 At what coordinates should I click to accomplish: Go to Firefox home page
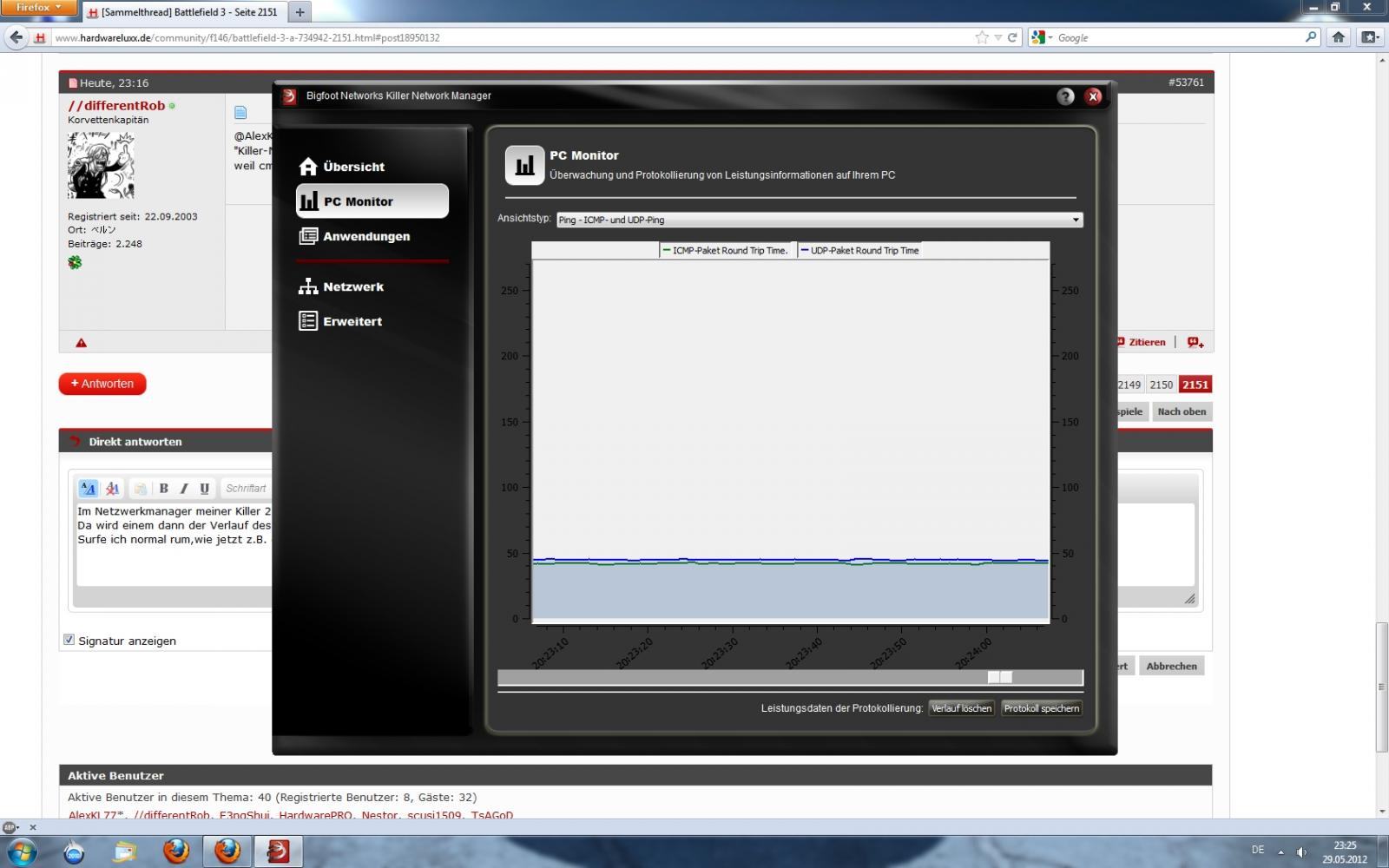coord(1339,37)
